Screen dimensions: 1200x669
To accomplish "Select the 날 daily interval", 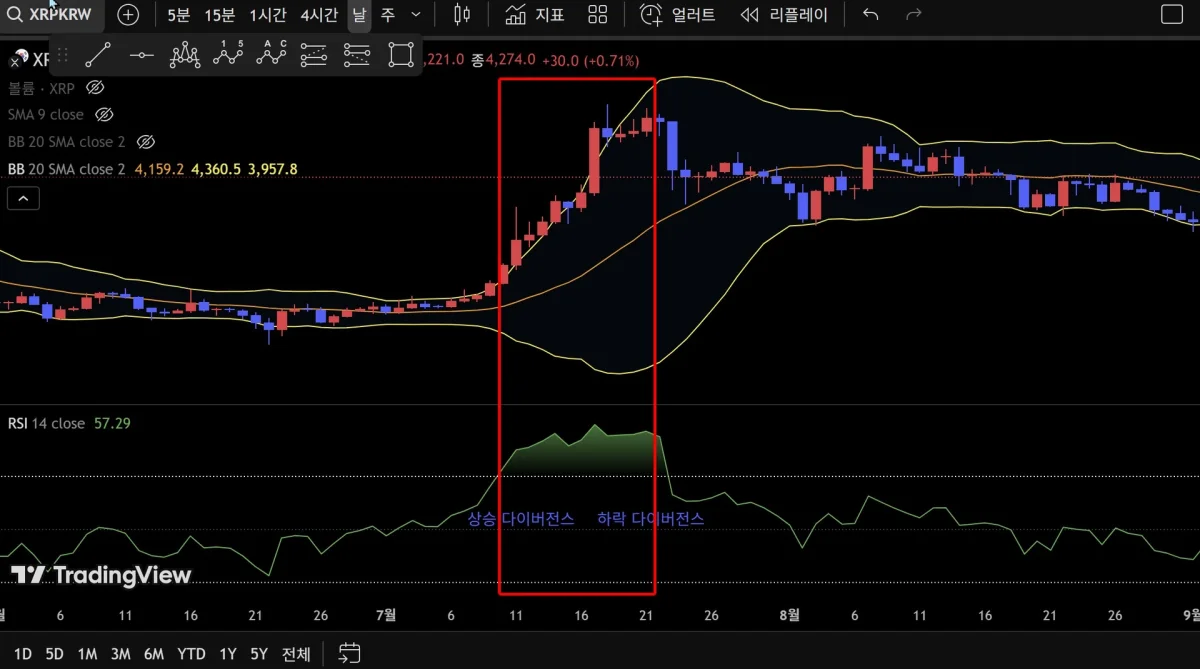I will click(359, 15).
